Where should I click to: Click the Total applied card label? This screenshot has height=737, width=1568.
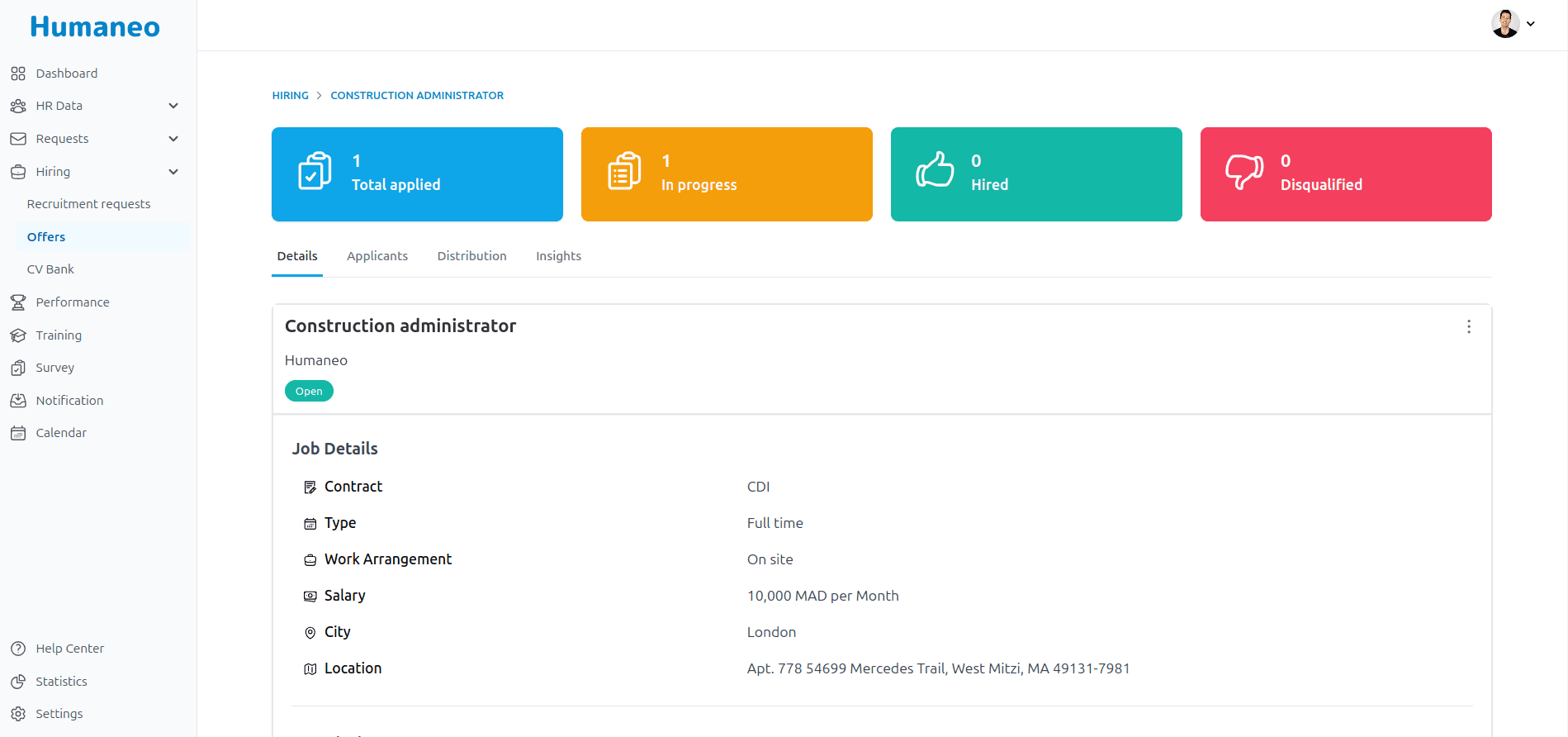(396, 185)
